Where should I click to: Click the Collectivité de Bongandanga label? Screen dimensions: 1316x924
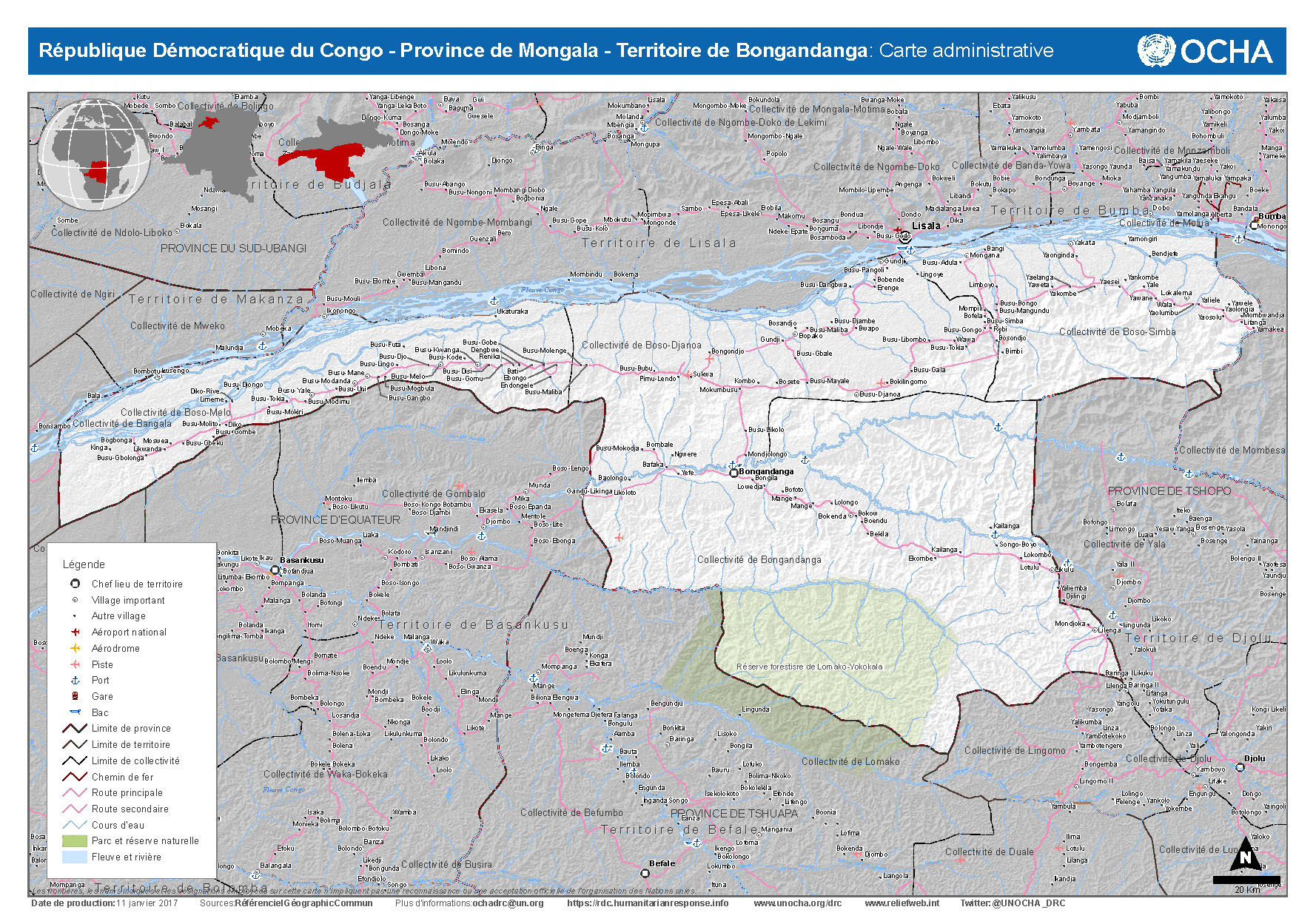[759, 560]
